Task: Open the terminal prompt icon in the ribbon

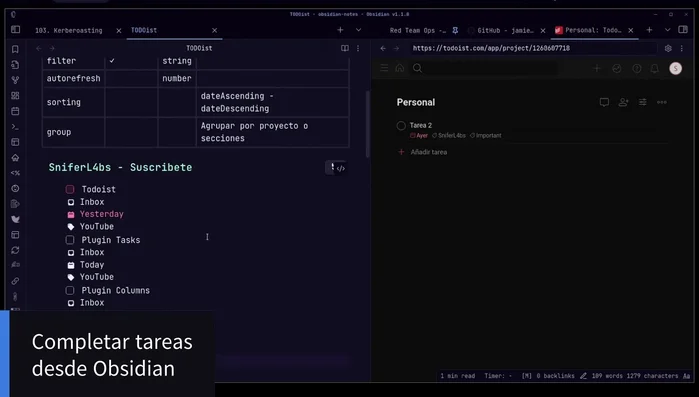Action: (x=15, y=127)
